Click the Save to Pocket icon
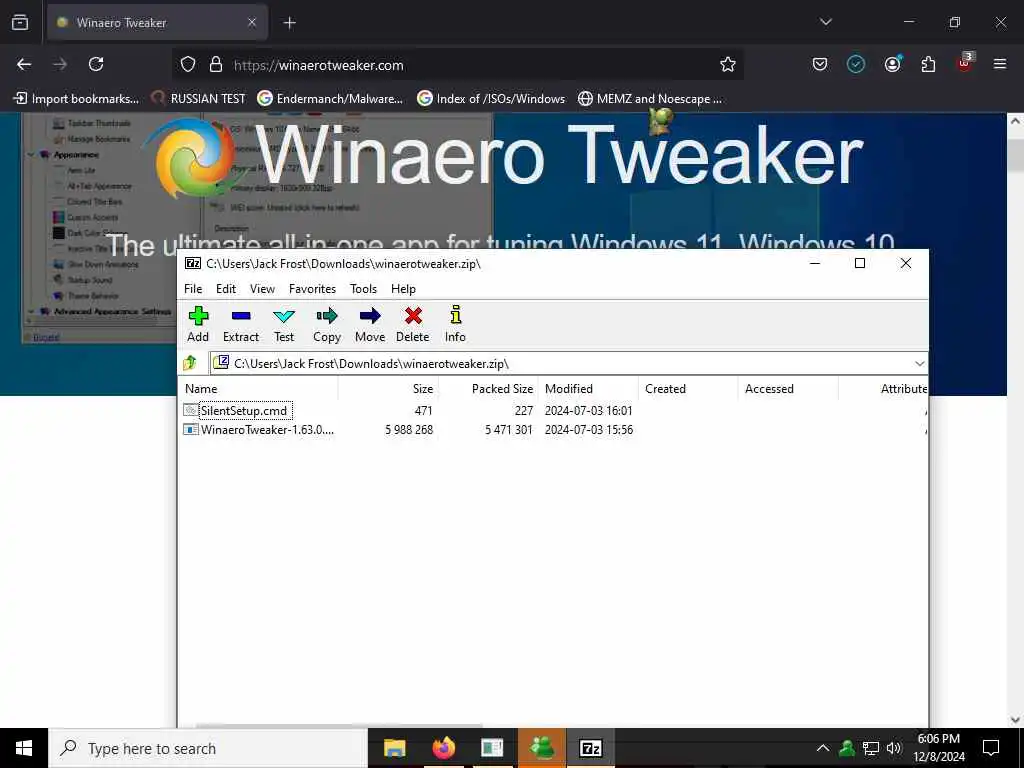 820,64
